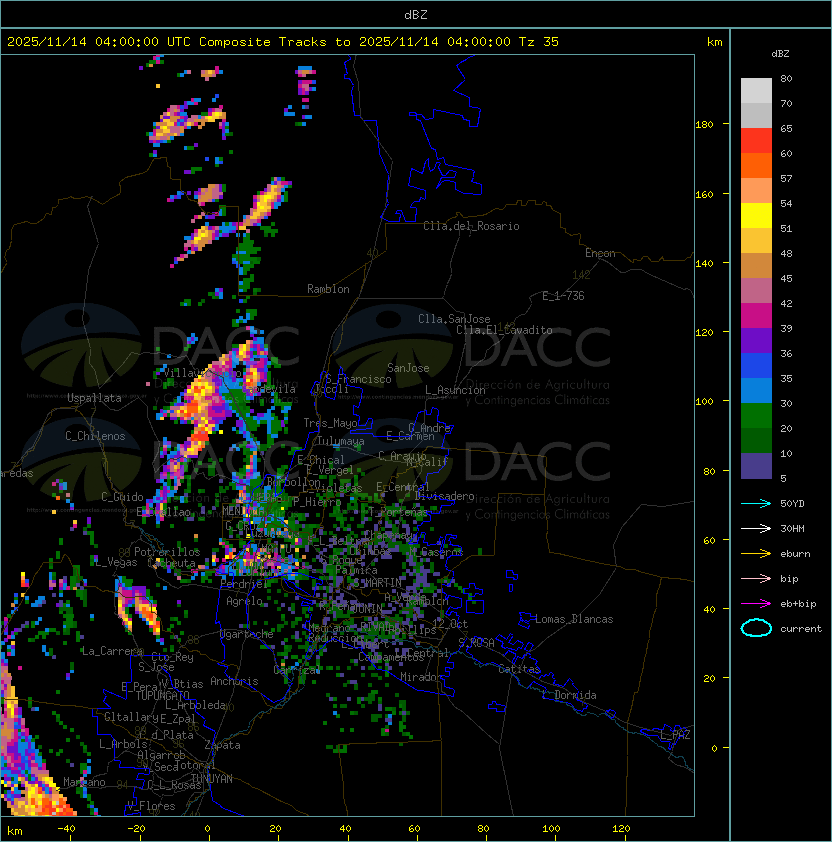This screenshot has width=832, height=842.
Task: Click the magenta eb+bip arrow icon
Action: pos(756,604)
